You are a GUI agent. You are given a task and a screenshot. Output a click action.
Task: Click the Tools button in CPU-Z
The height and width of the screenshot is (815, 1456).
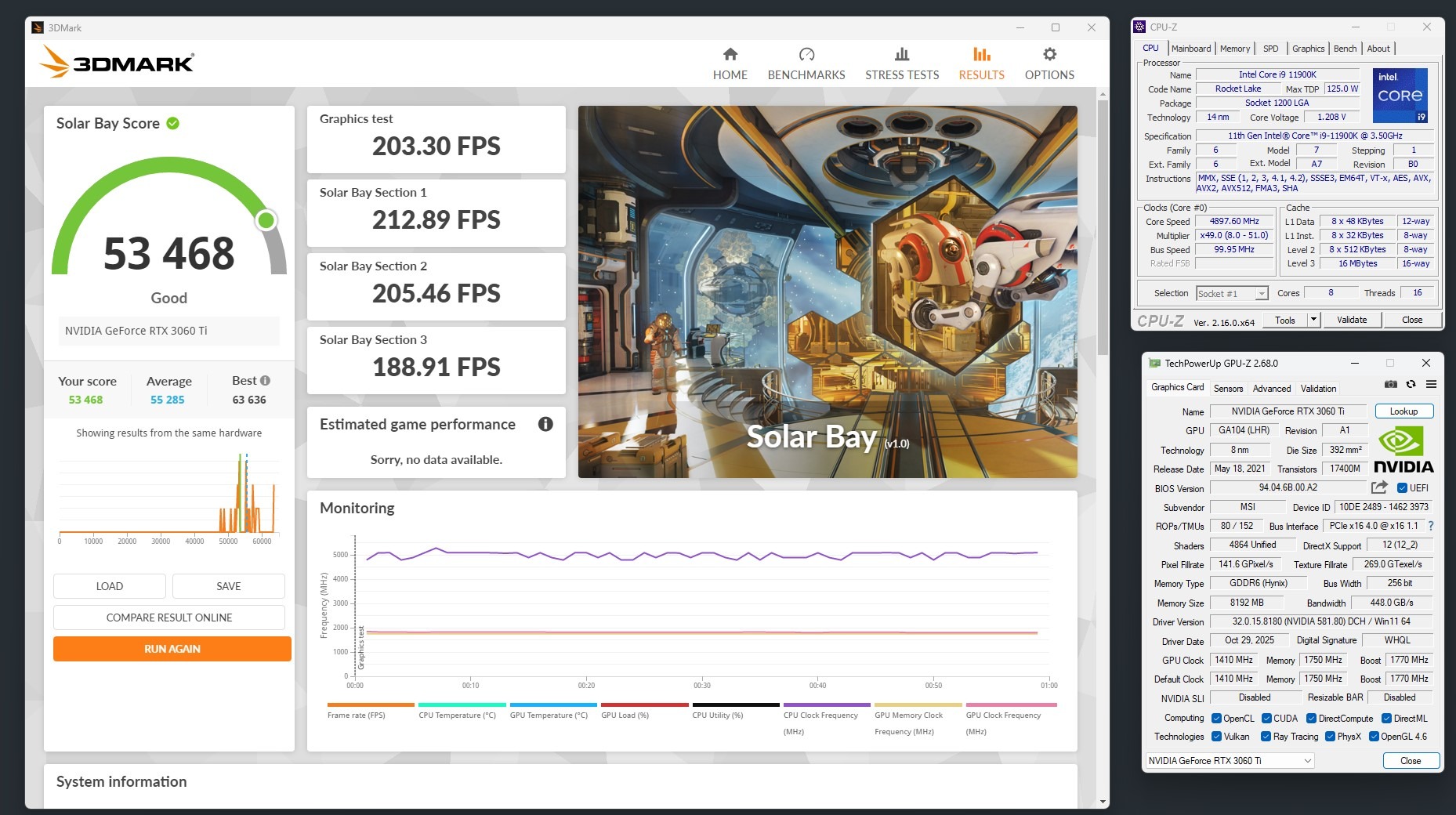click(1285, 320)
